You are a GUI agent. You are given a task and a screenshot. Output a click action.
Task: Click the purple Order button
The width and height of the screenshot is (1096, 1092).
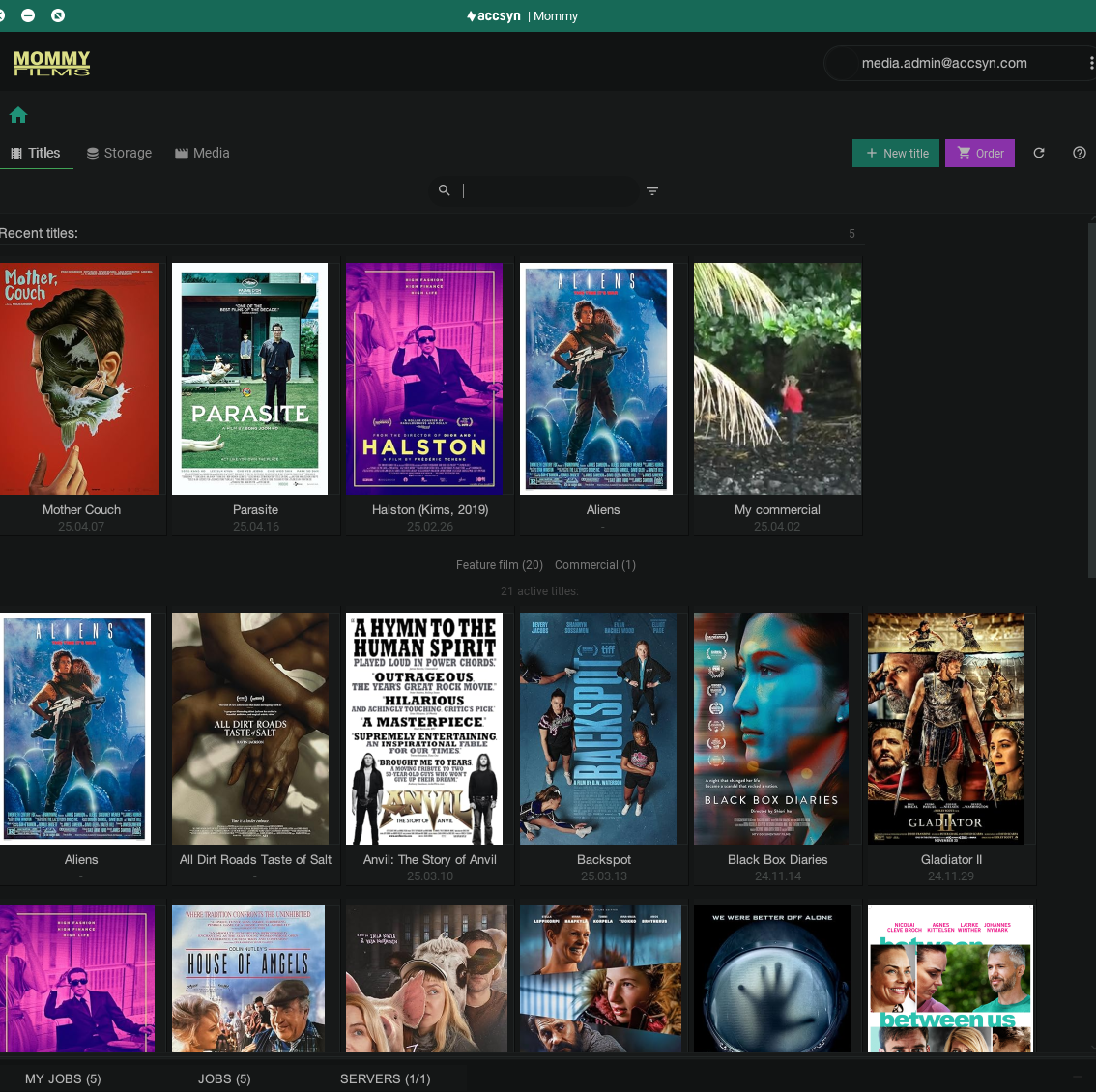coord(979,153)
